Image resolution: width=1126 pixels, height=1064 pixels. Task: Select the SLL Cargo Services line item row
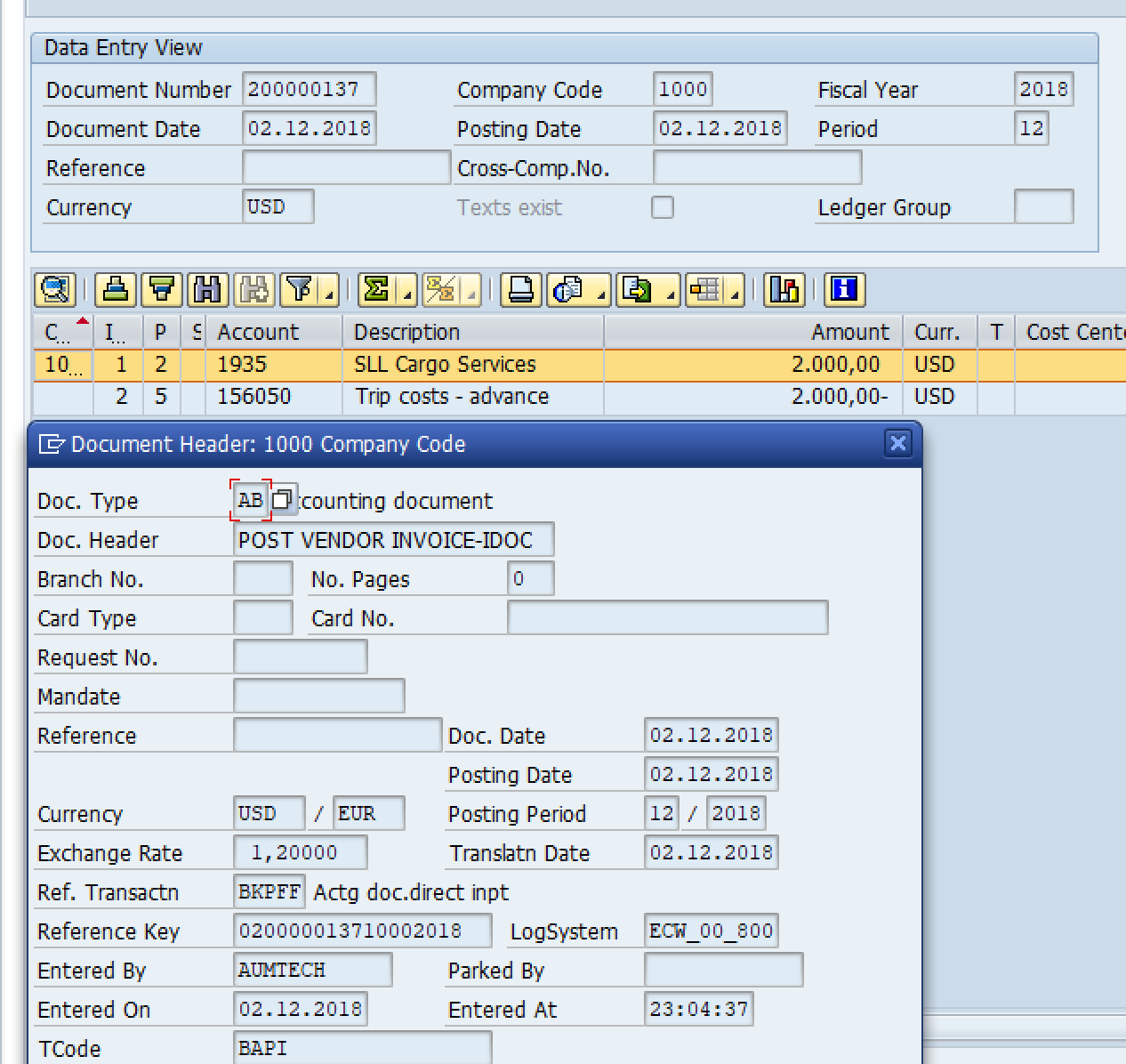[445, 365]
